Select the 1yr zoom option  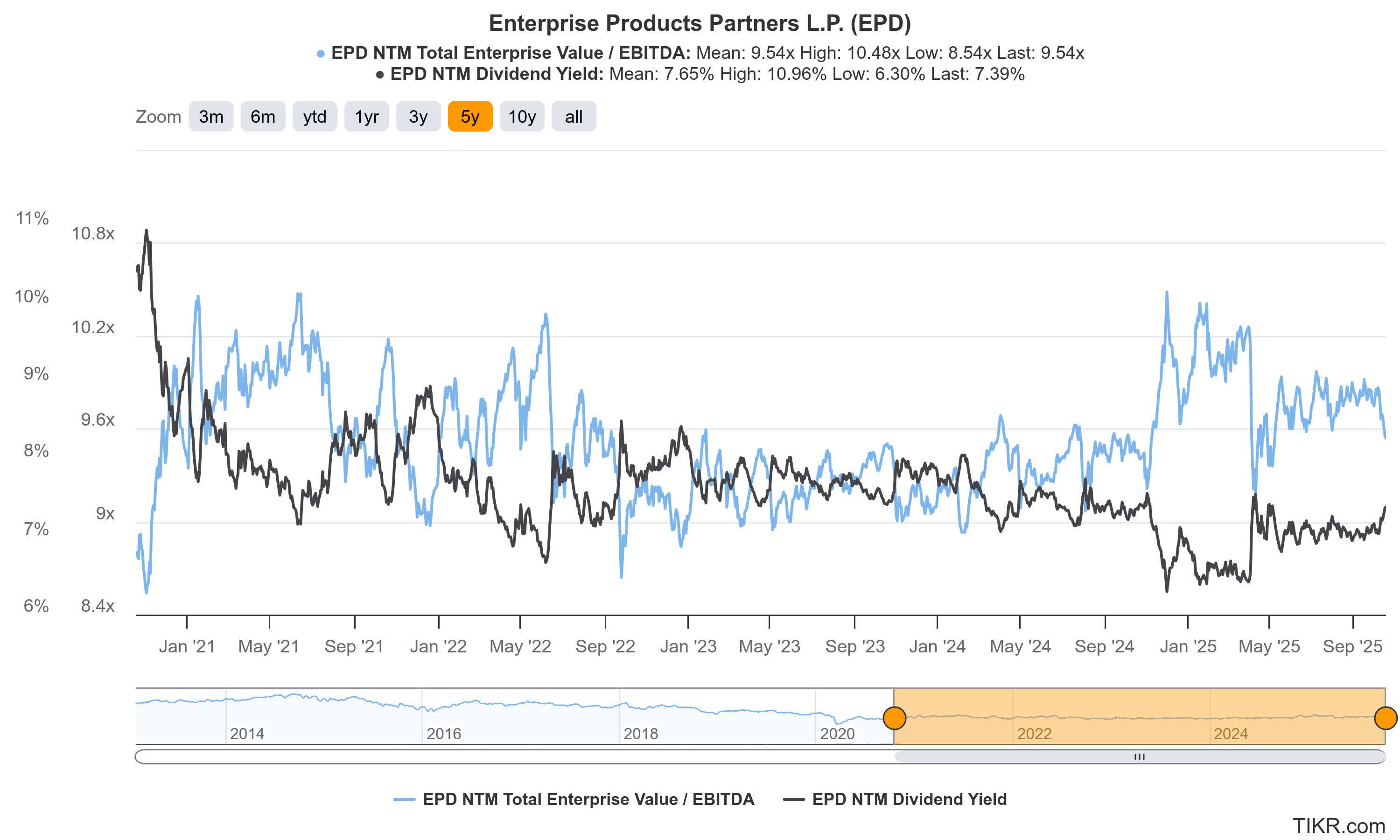(x=367, y=117)
